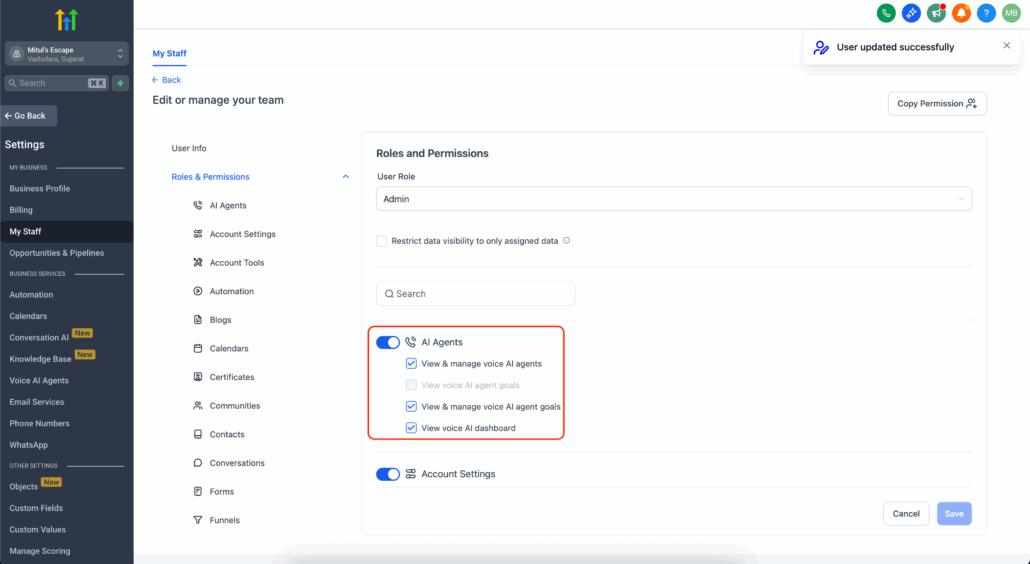Disable the Account Settings toggle switch
Viewport: 1030px width, 564px height.
pos(387,474)
